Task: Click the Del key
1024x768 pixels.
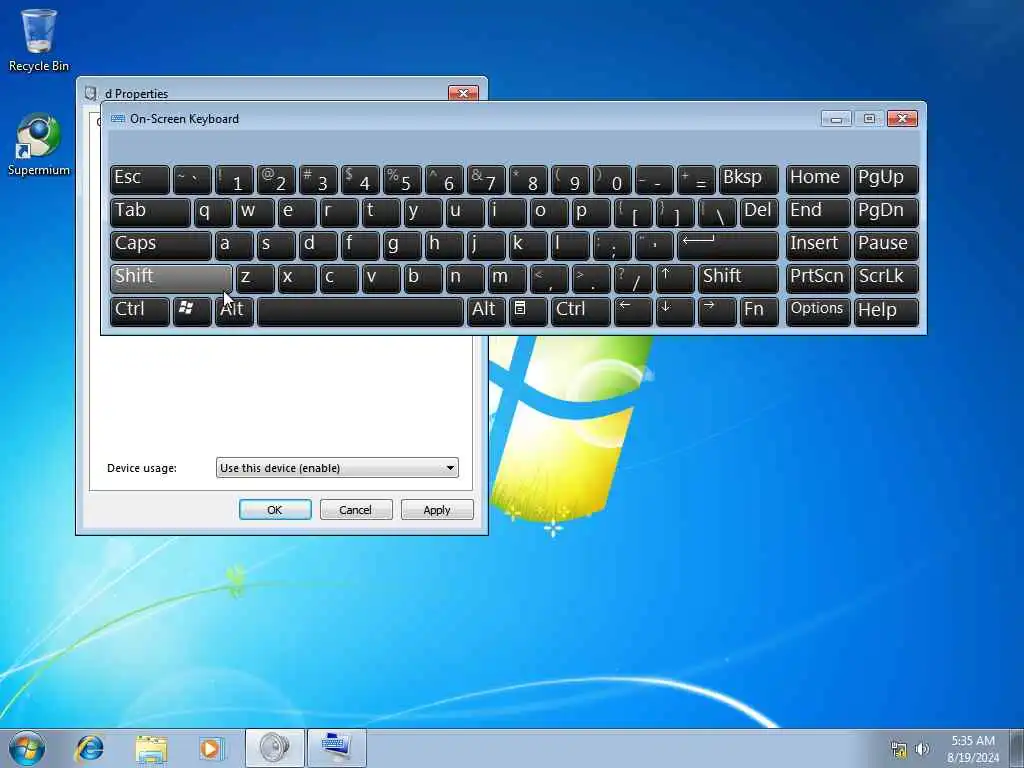Action: click(760, 213)
